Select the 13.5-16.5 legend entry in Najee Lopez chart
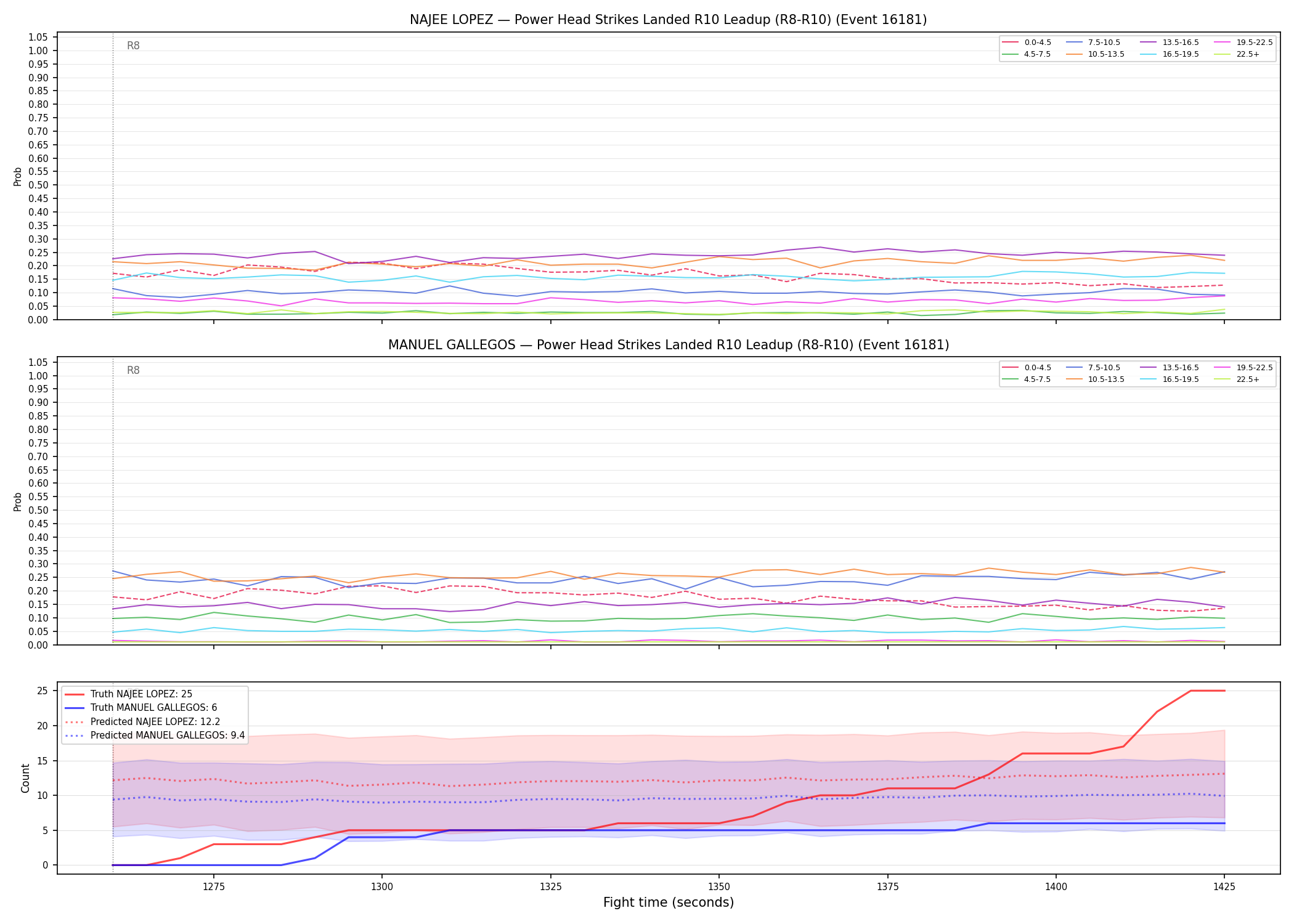 click(x=1170, y=43)
